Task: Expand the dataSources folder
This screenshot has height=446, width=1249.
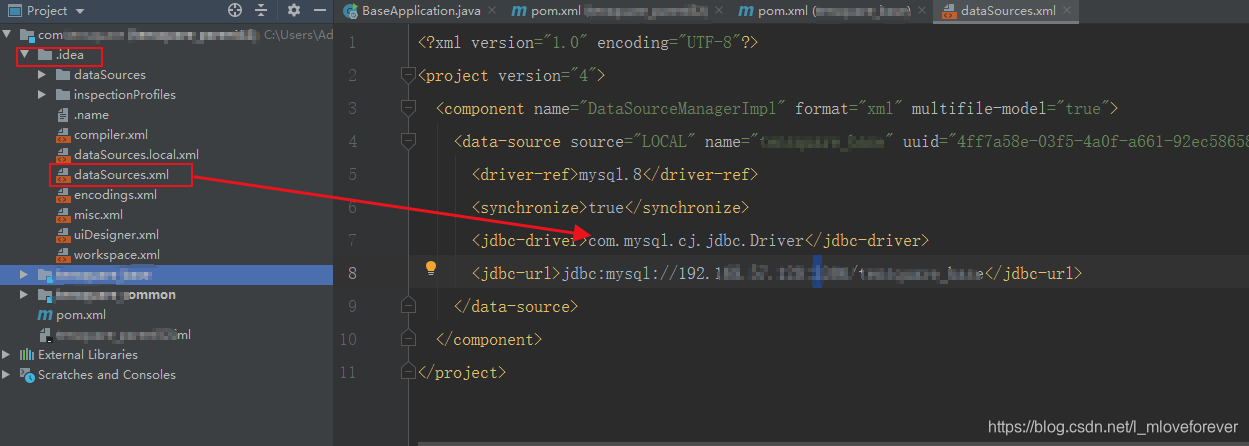Action: click(42, 75)
